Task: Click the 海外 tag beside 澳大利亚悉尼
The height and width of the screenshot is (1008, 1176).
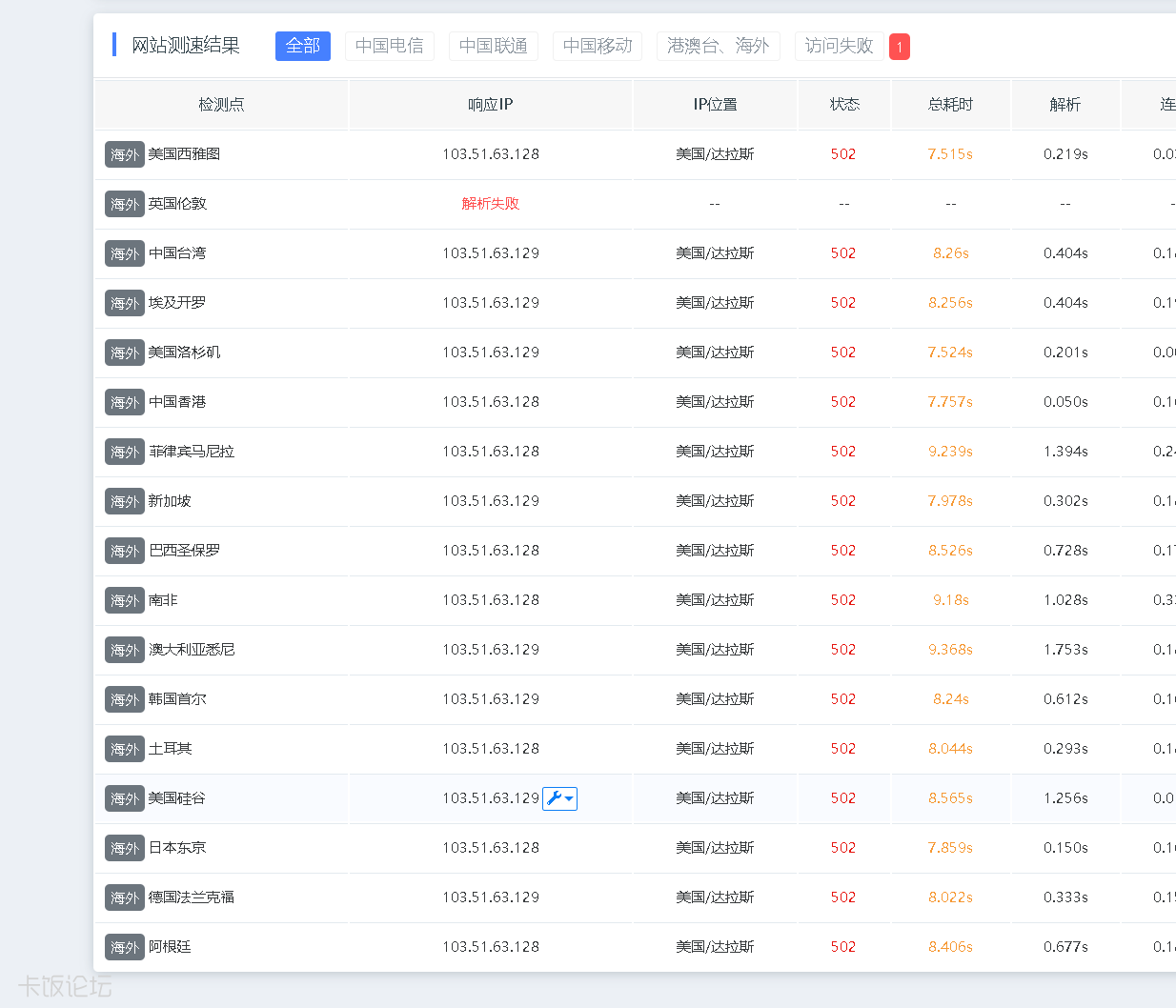Action: coord(125,650)
